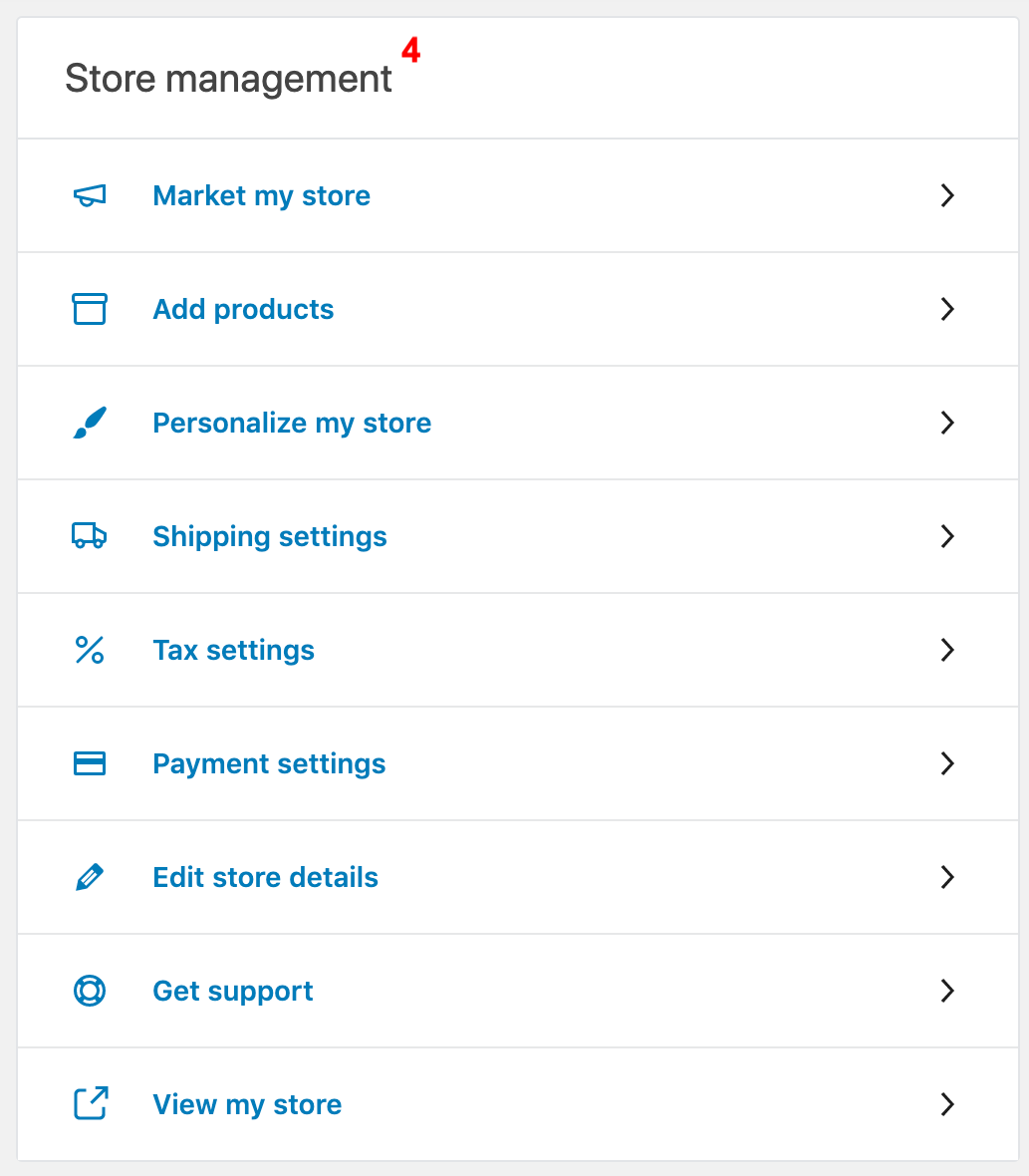Click the paintbrush Personalize icon
1029x1176 pixels.
90,423
